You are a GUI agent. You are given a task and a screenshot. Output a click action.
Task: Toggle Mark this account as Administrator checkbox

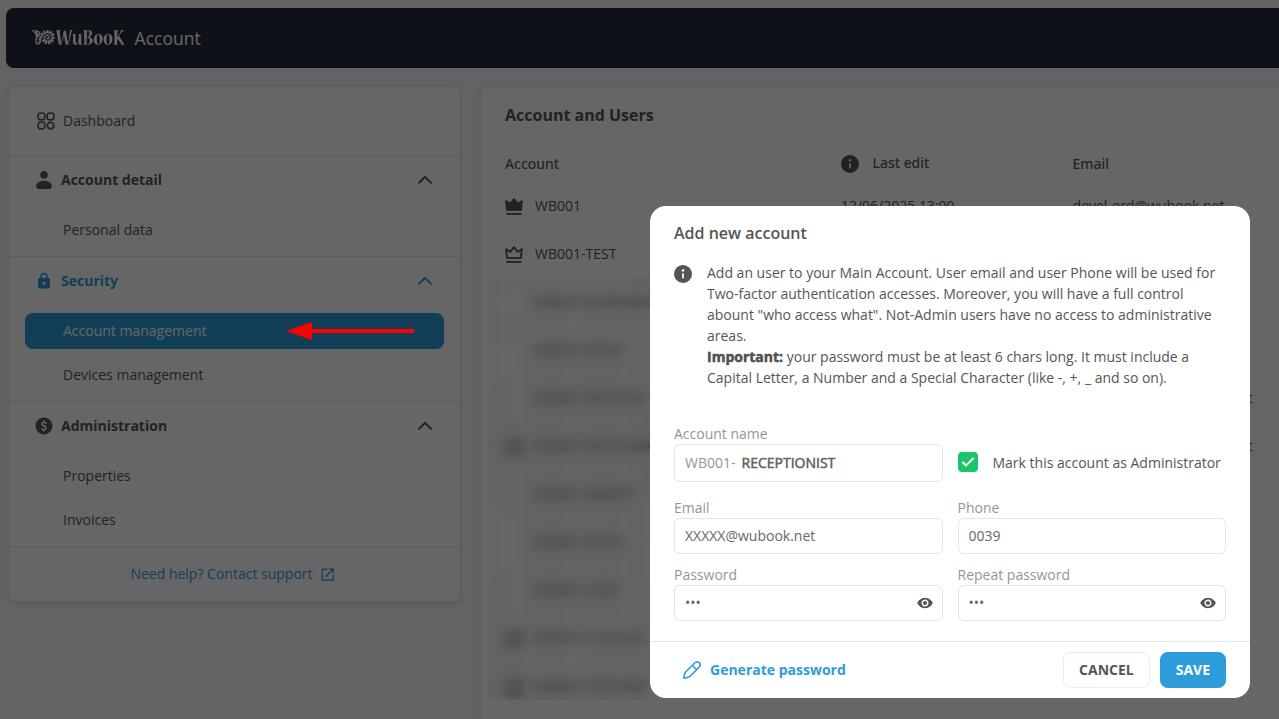click(968, 462)
